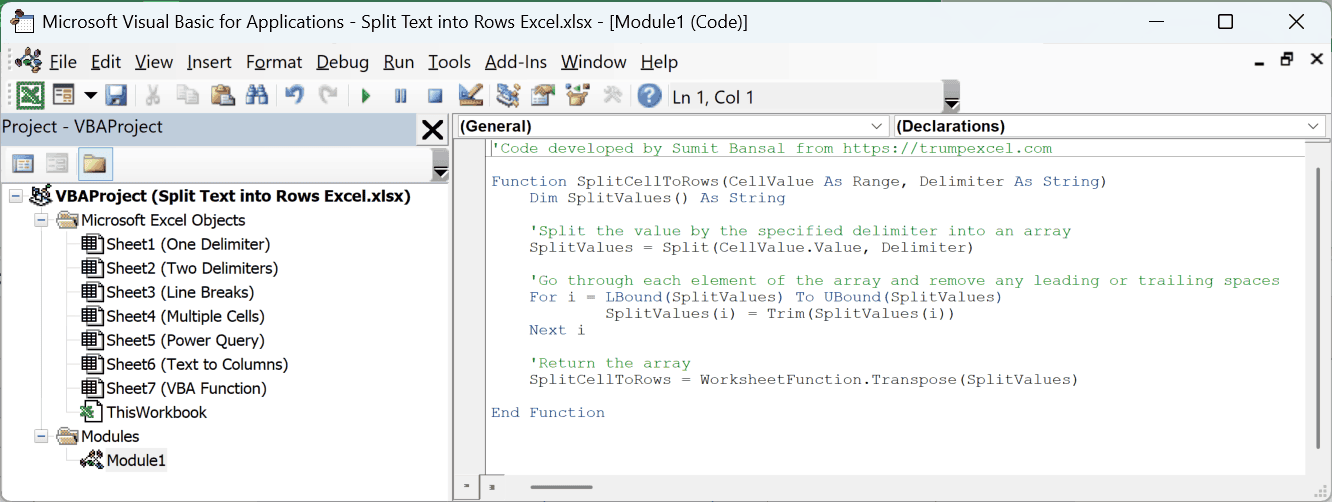Toggle Folders icon in Project pane
1332x502 pixels.
point(95,164)
